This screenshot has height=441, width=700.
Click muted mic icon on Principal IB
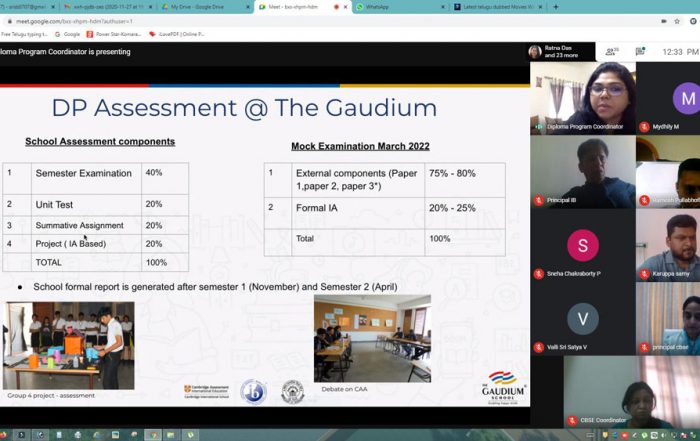pos(539,200)
